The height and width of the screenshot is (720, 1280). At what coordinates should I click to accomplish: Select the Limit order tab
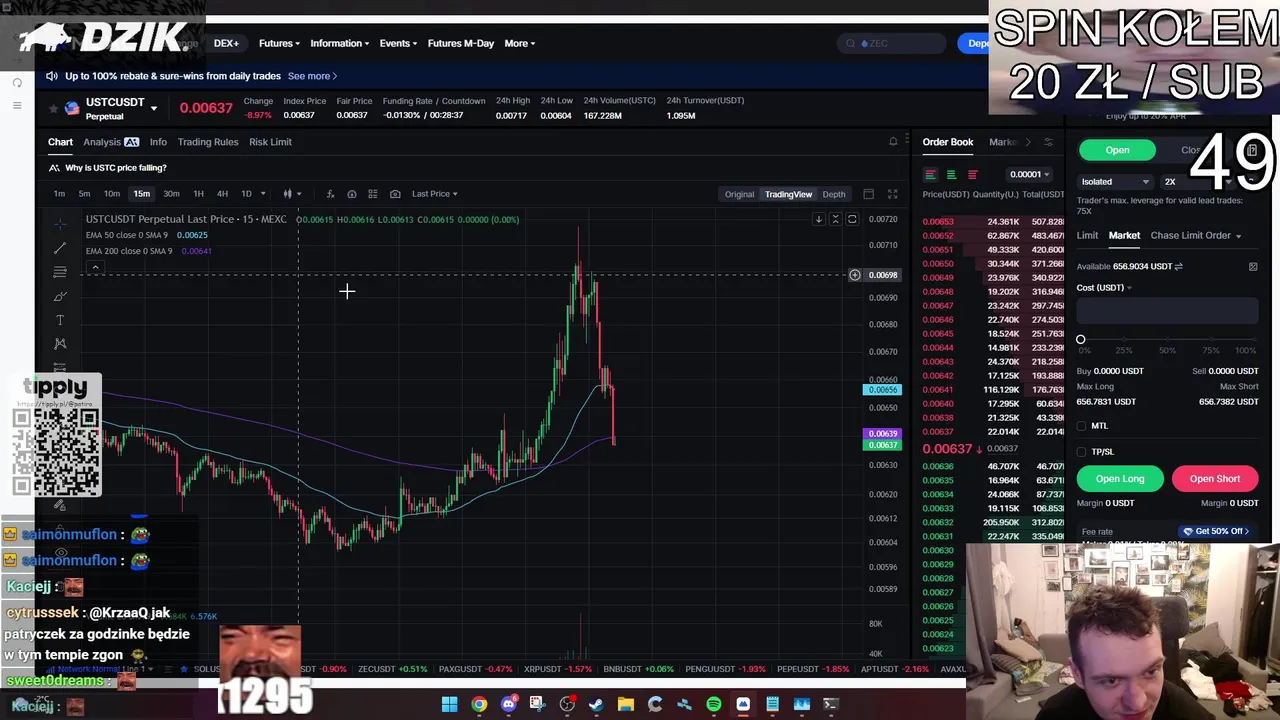coord(1087,236)
